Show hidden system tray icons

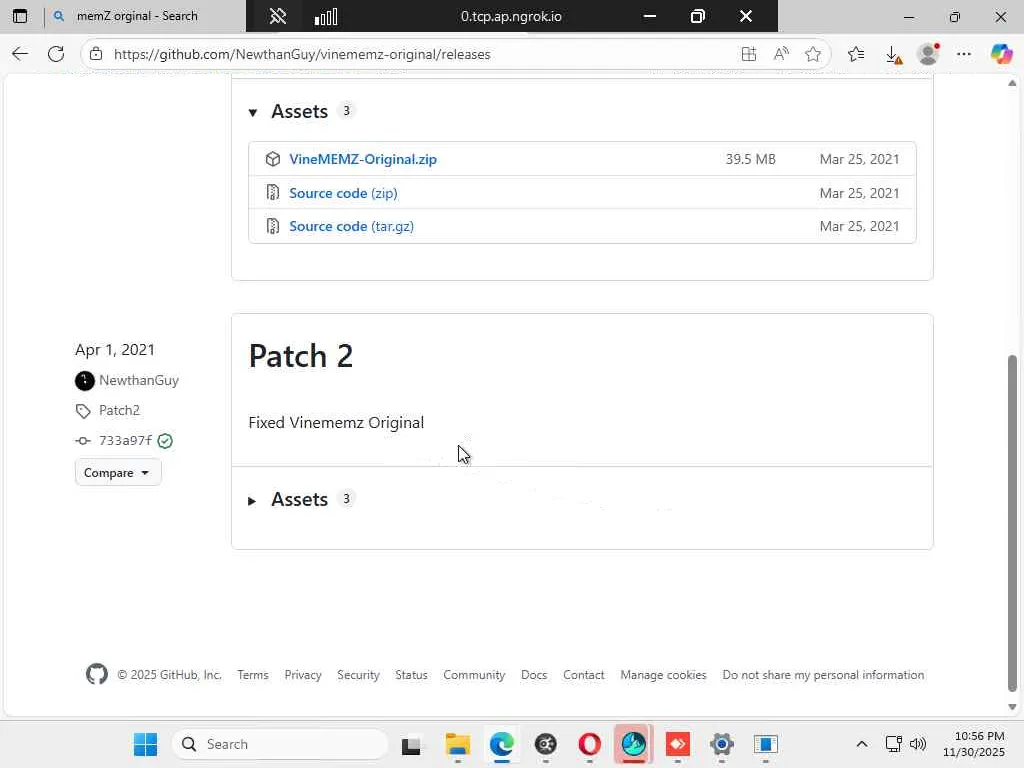click(862, 744)
